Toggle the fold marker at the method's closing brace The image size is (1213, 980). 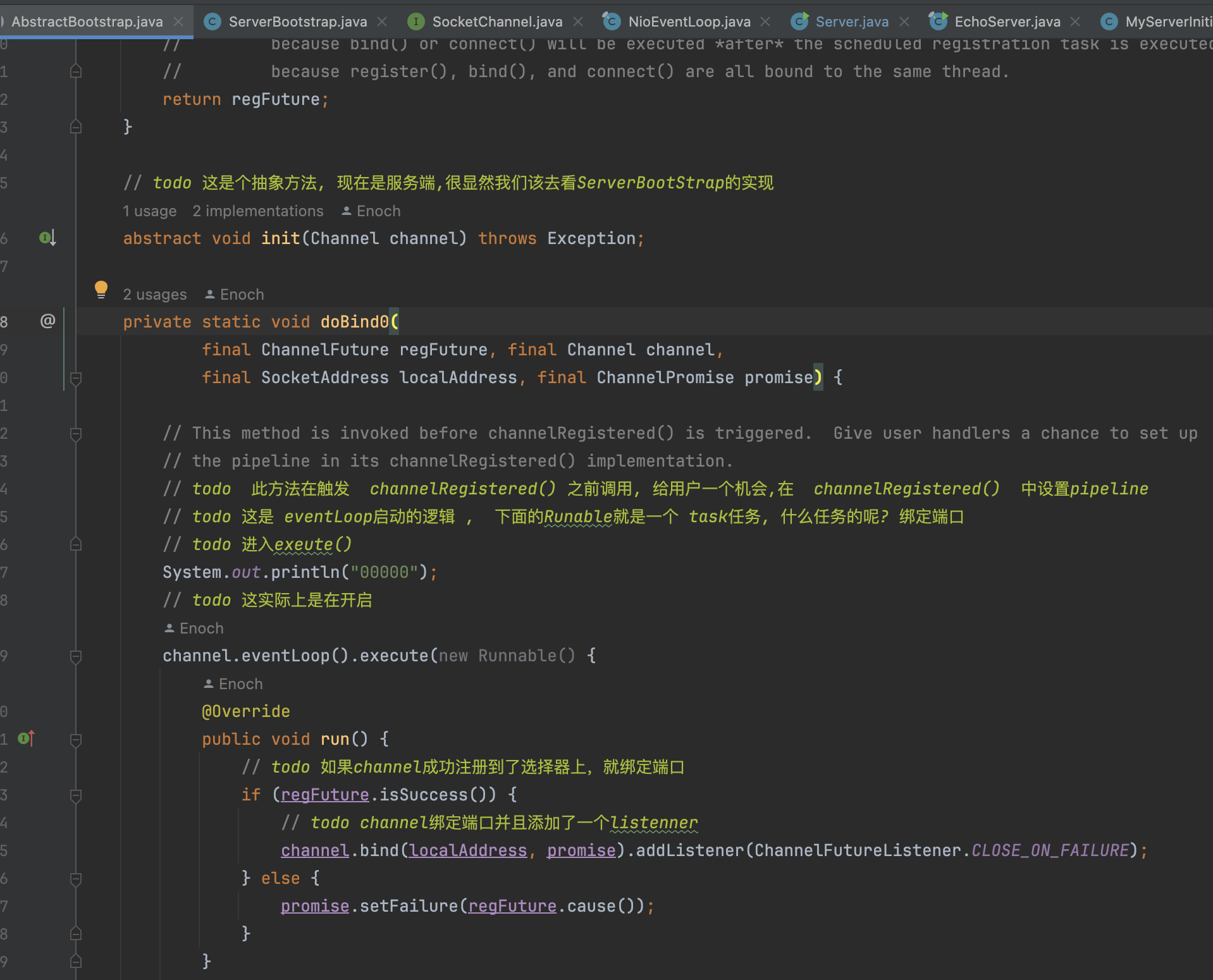coord(76,127)
